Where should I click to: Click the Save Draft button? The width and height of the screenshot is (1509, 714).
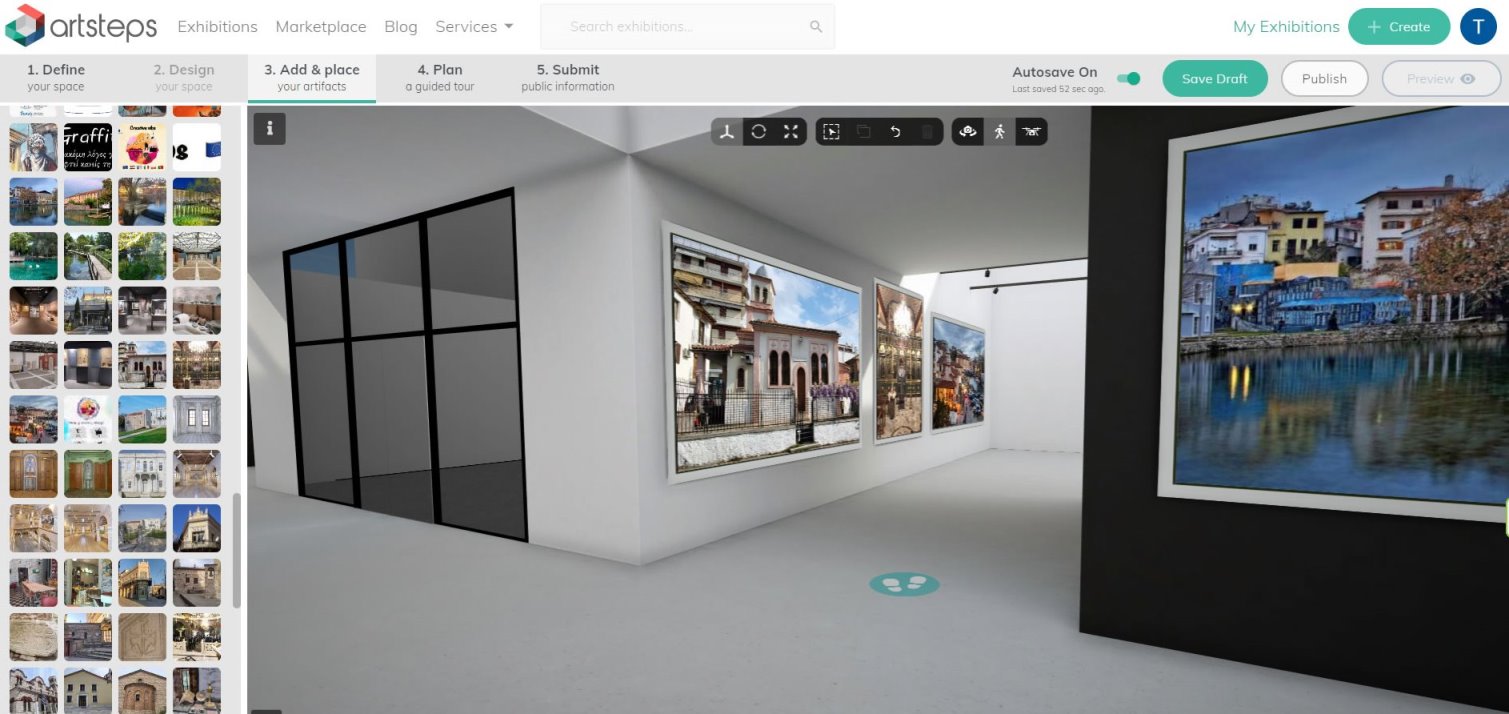[x=1215, y=79]
